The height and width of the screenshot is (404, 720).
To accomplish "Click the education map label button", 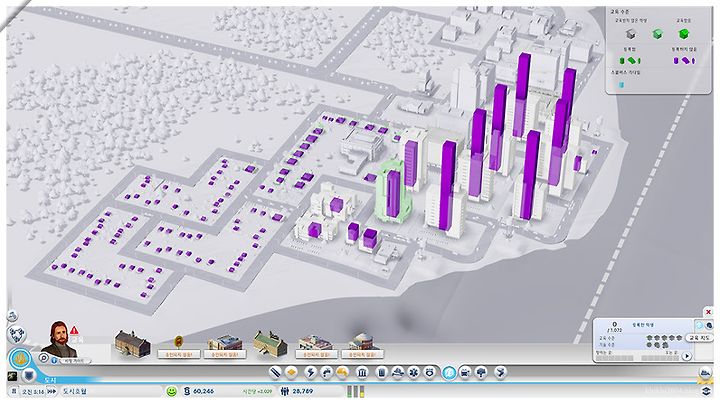I will 698,338.
